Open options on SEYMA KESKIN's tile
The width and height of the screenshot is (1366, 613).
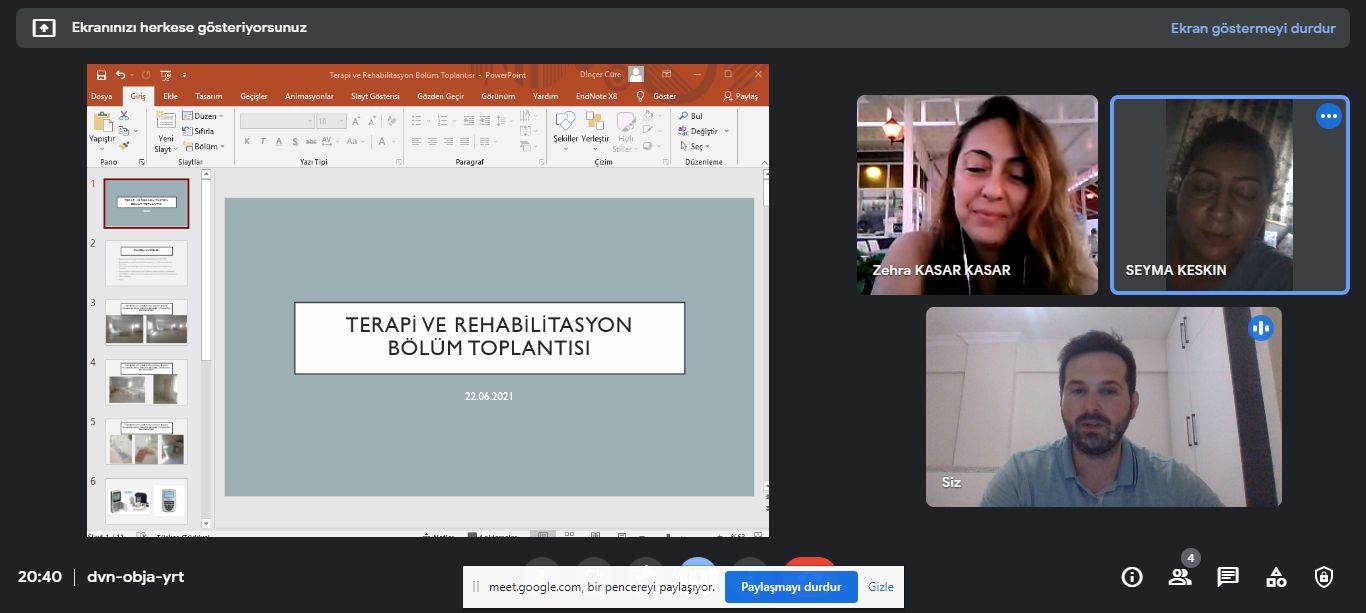1328,117
